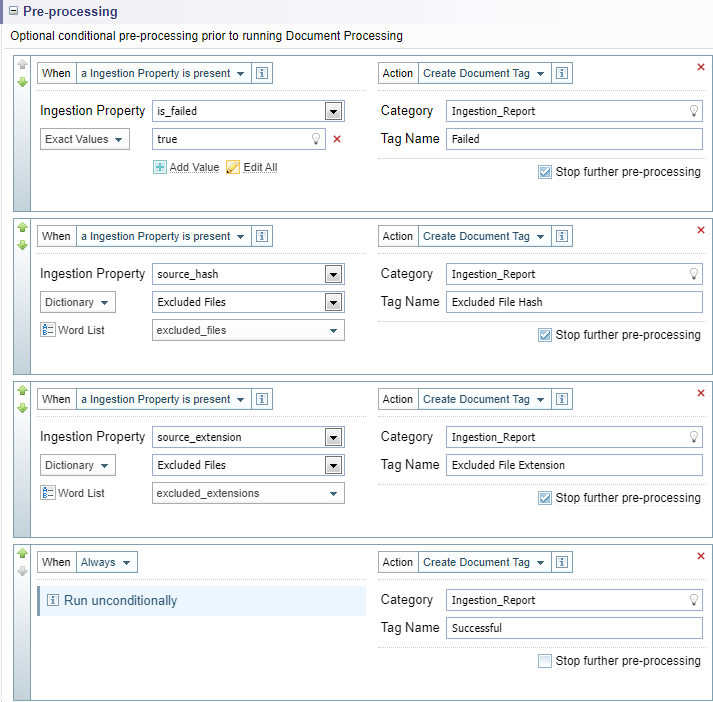Delete the Excluded File Extension rule

[700, 393]
